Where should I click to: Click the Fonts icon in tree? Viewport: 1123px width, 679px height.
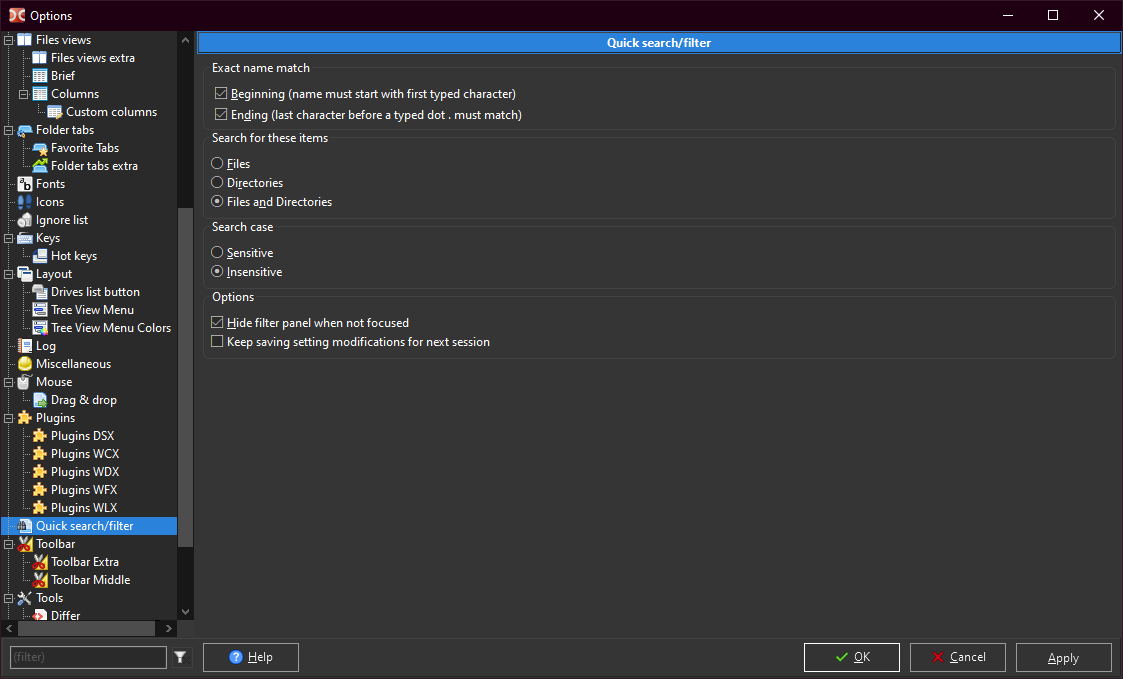(25, 184)
